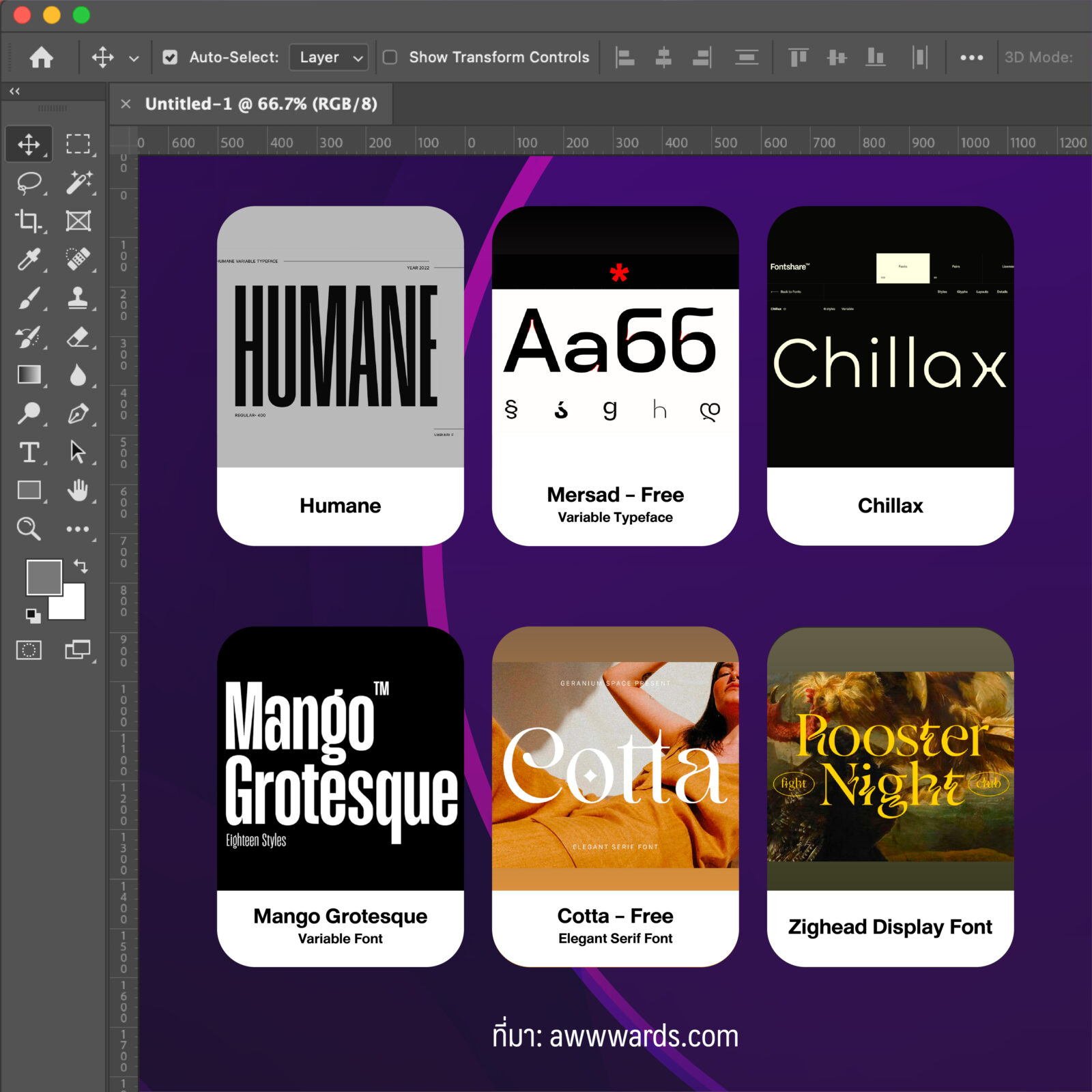Select the Hand tool
The height and width of the screenshot is (1092, 1092).
(x=78, y=490)
